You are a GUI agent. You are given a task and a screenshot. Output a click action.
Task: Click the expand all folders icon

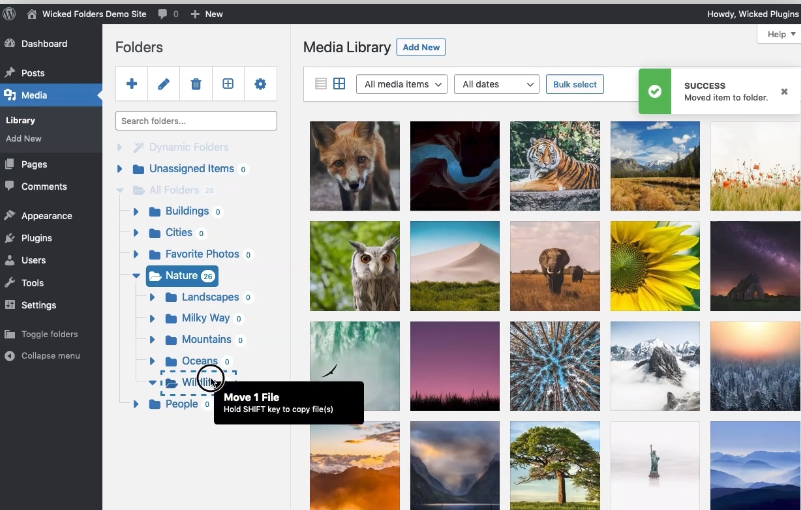click(228, 84)
